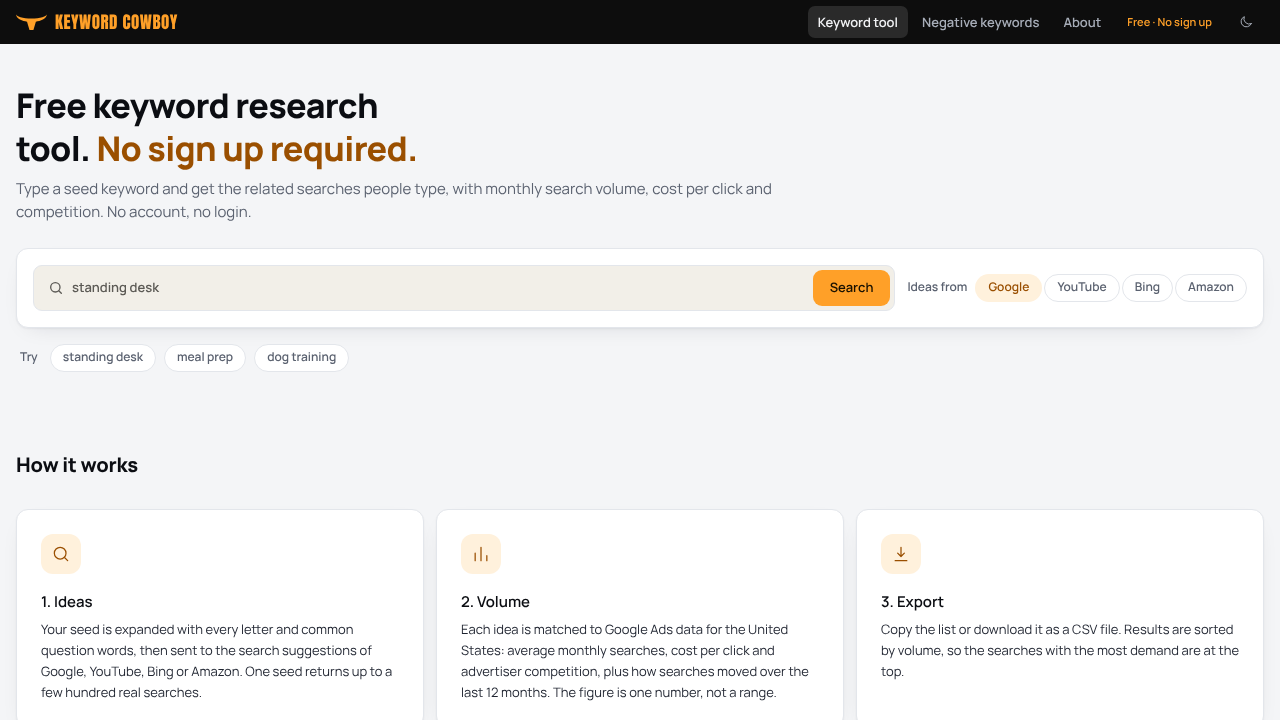The width and height of the screenshot is (1280, 720).
Task: Click the Keyword Cowboy longhorn logo icon
Action: [x=32, y=22]
